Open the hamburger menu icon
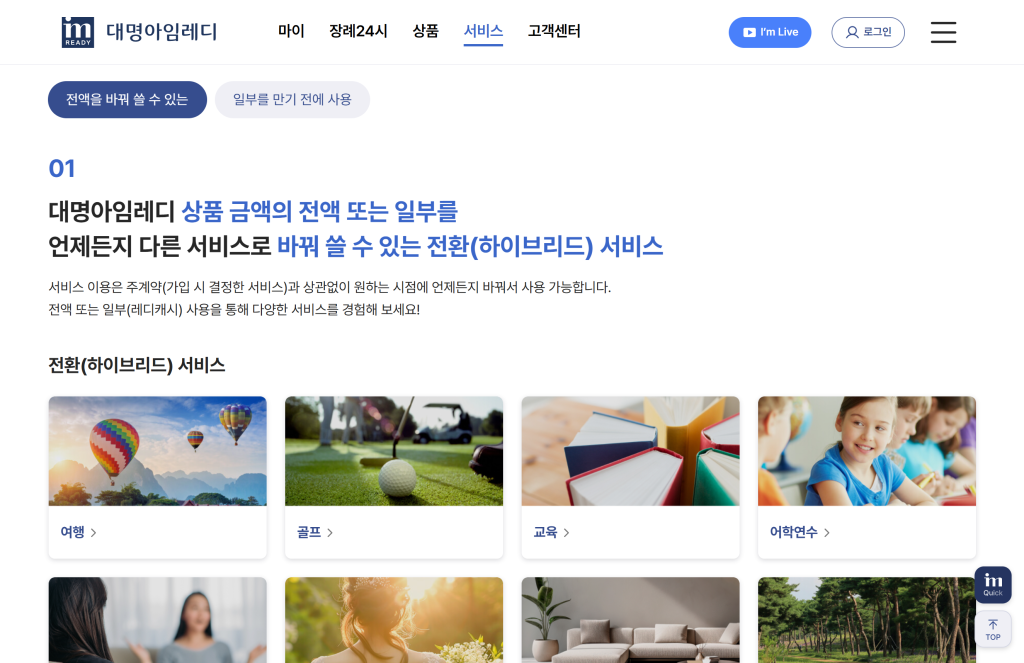 pyautogui.click(x=943, y=32)
